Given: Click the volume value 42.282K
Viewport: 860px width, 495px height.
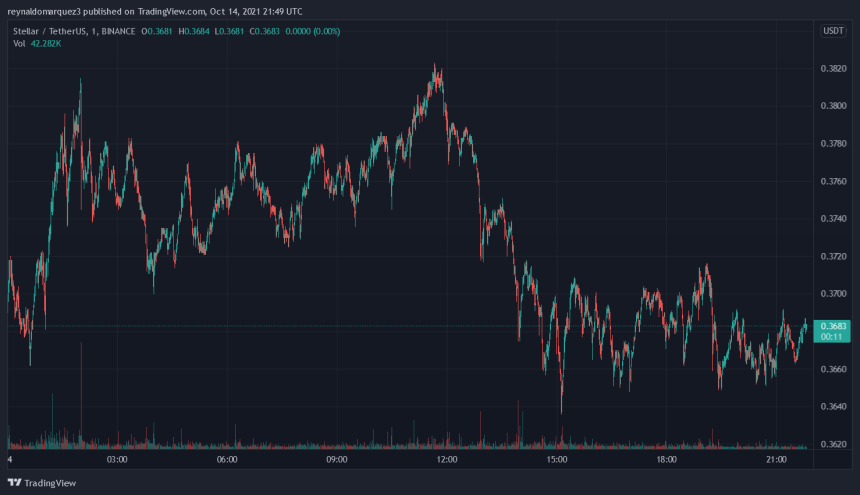Looking at the screenshot, I should pos(47,44).
